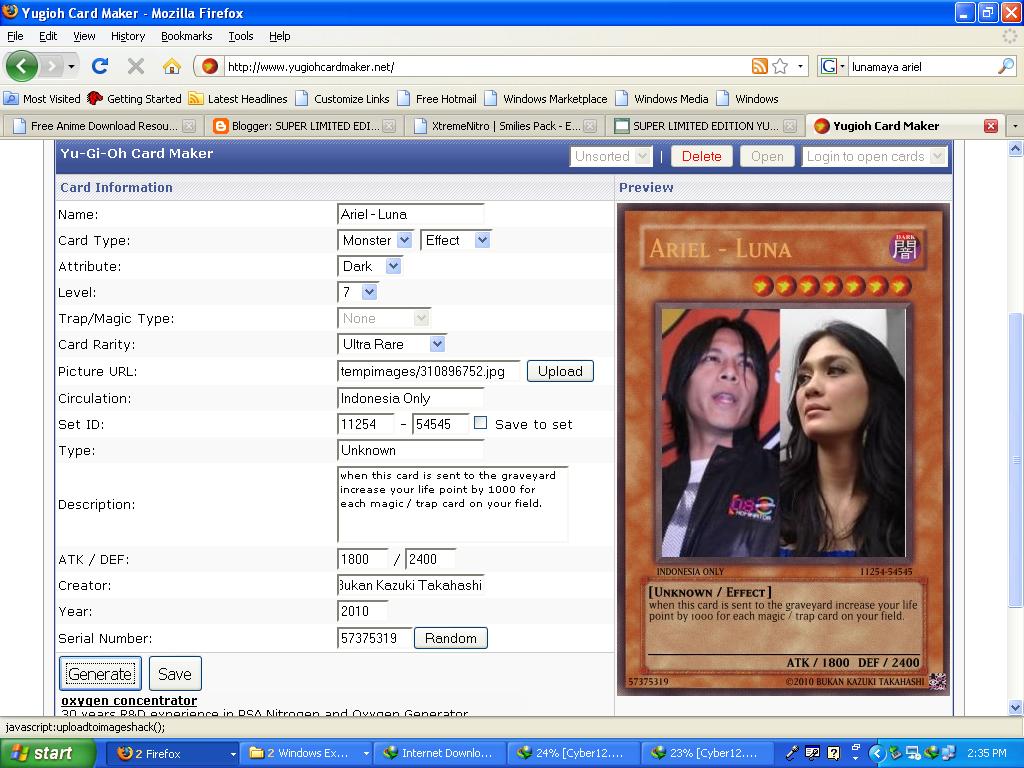
Task: Close the XtremeNitro Smilies Pack tab
Action: 590,126
